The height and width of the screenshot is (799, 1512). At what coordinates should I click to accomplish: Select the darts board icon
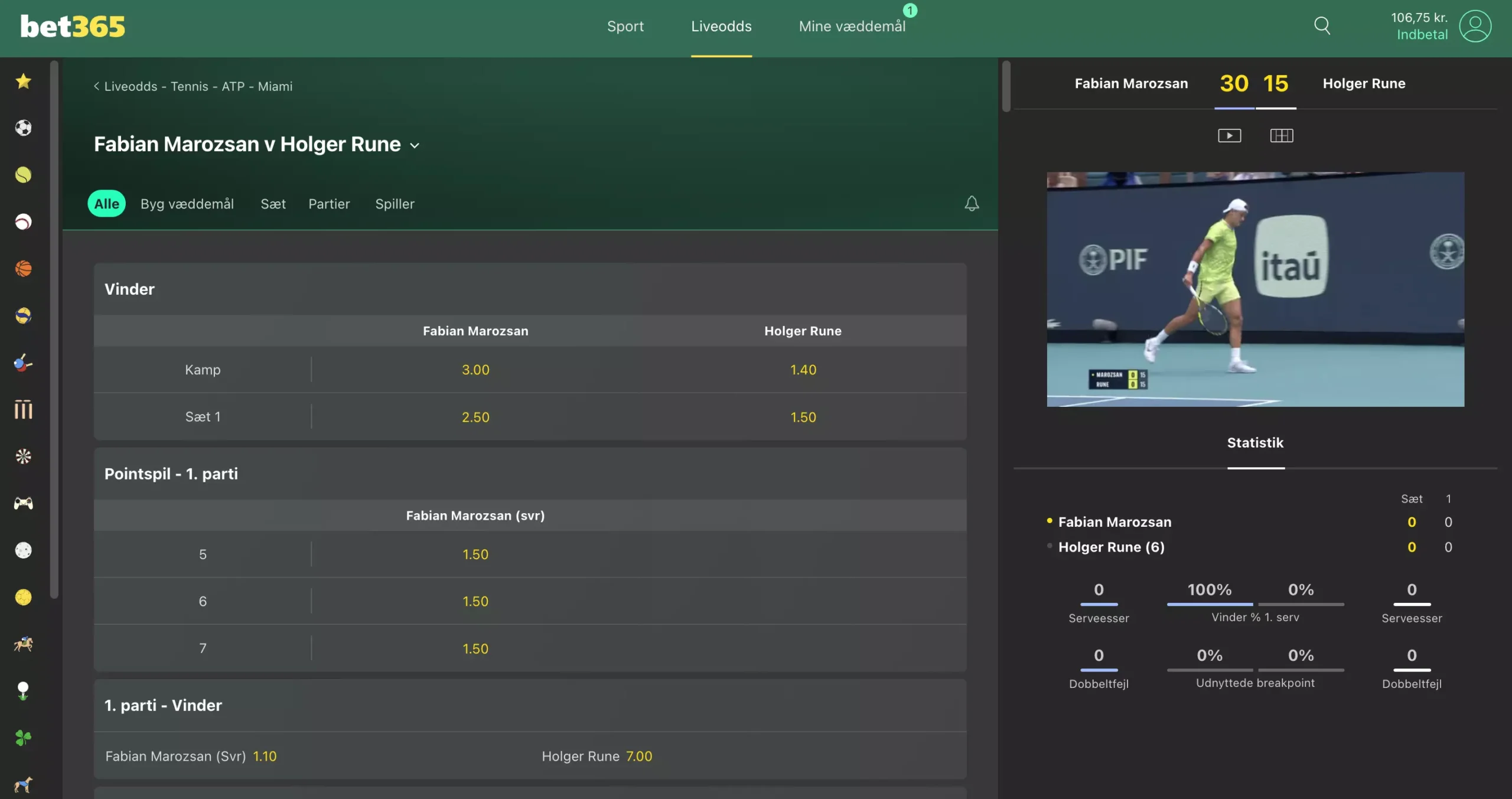coord(24,456)
